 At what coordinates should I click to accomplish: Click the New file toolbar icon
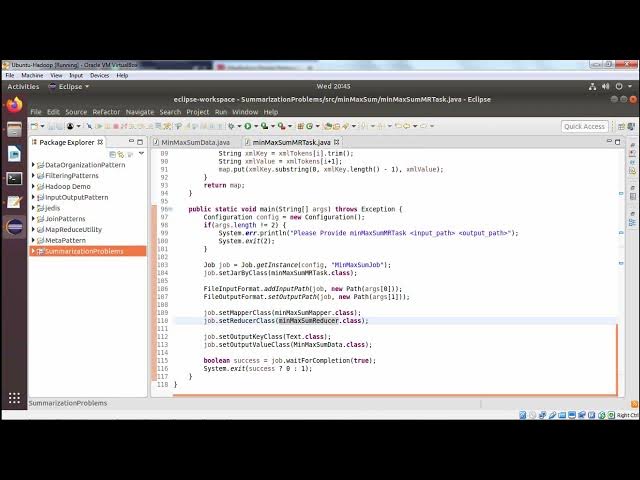[x=35, y=127]
